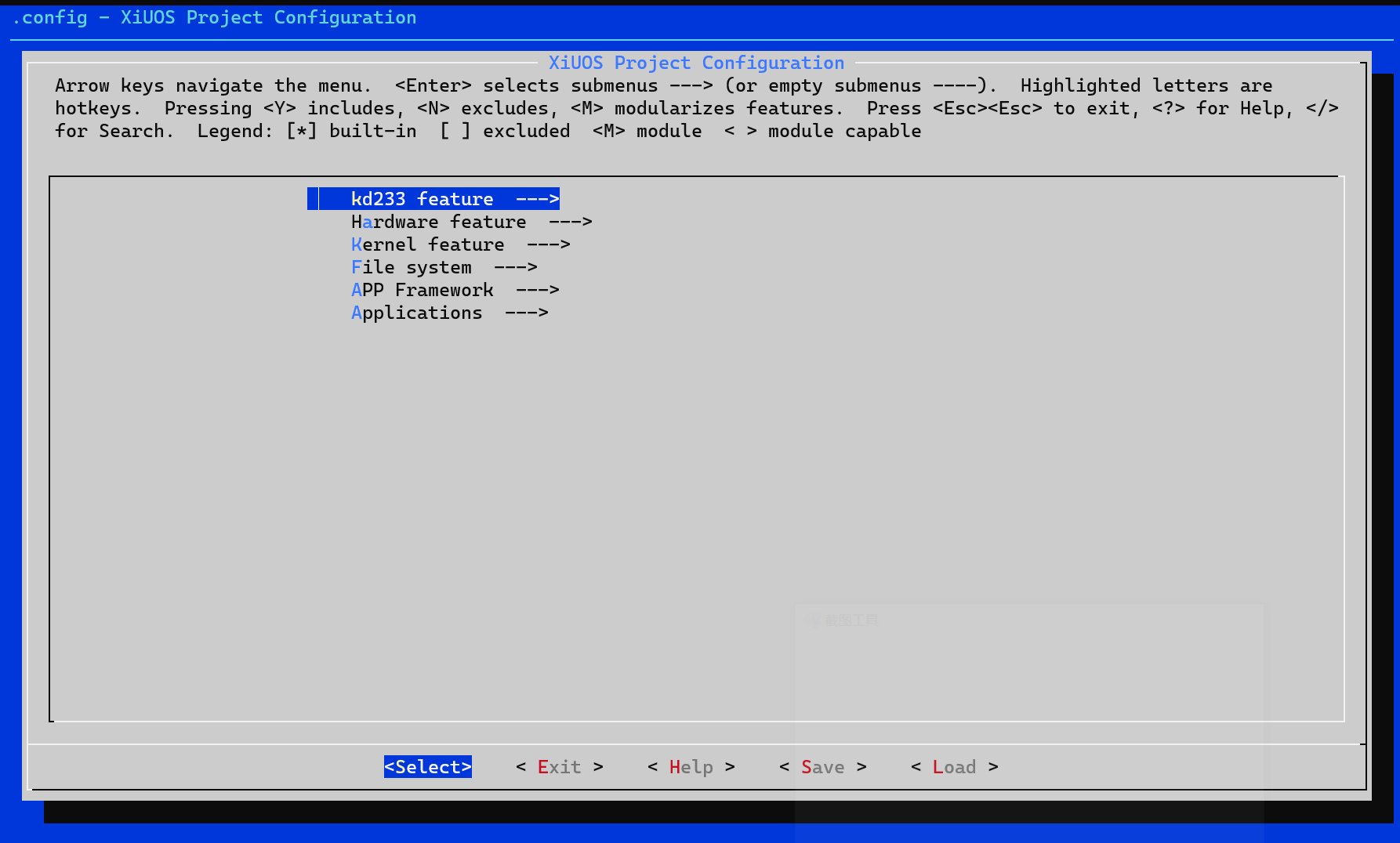Select the Kernel feature entry

point(427,244)
